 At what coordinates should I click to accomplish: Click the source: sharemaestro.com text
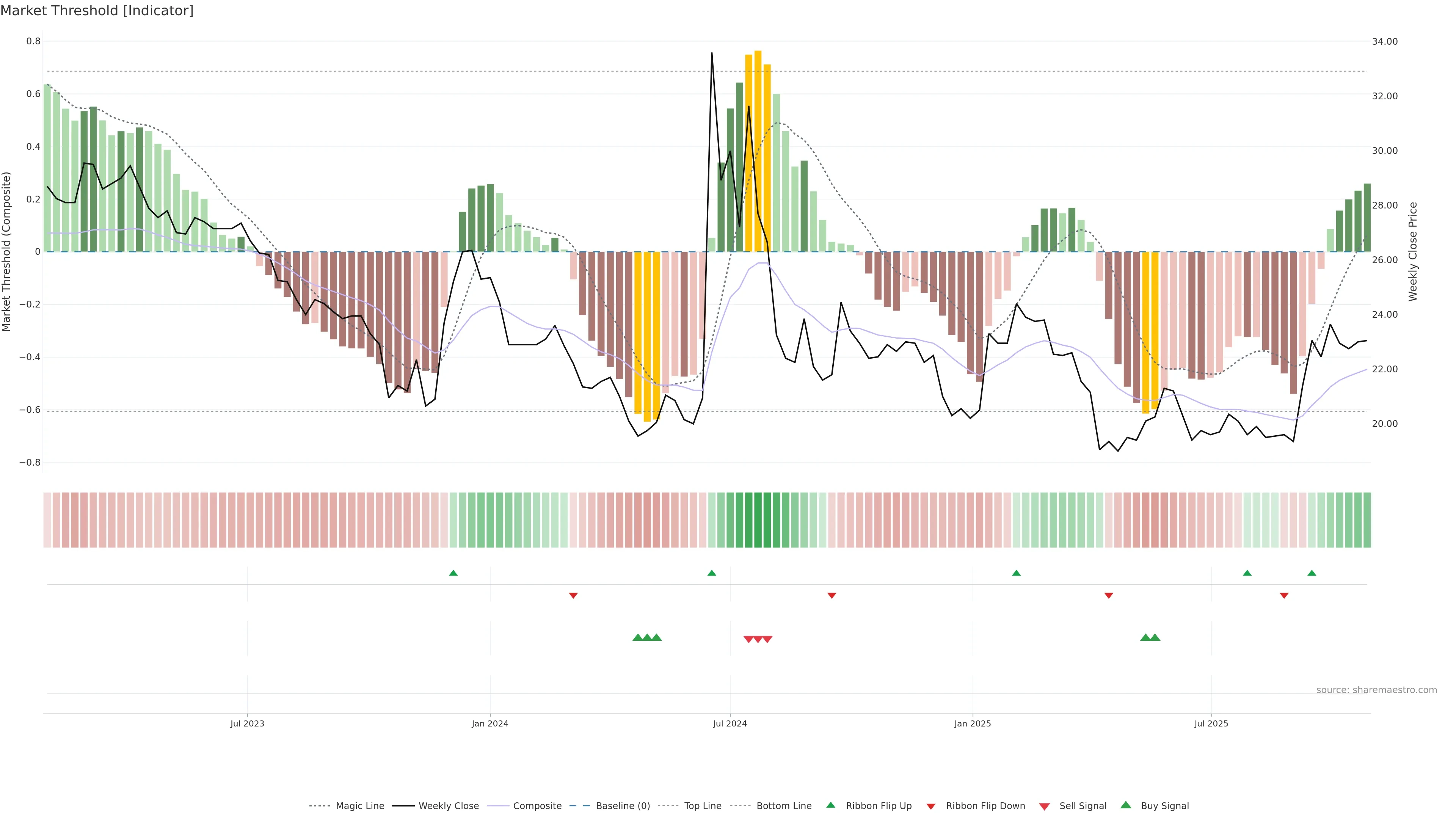click(x=1376, y=690)
